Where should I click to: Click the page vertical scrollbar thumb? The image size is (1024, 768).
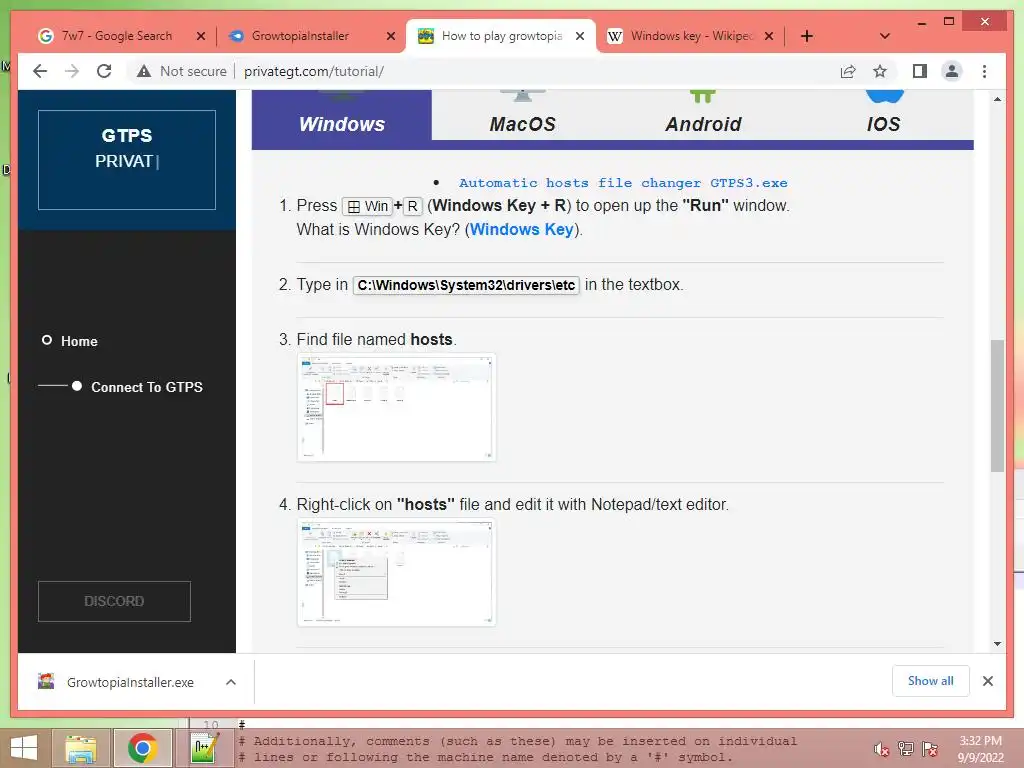(x=997, y=405)
